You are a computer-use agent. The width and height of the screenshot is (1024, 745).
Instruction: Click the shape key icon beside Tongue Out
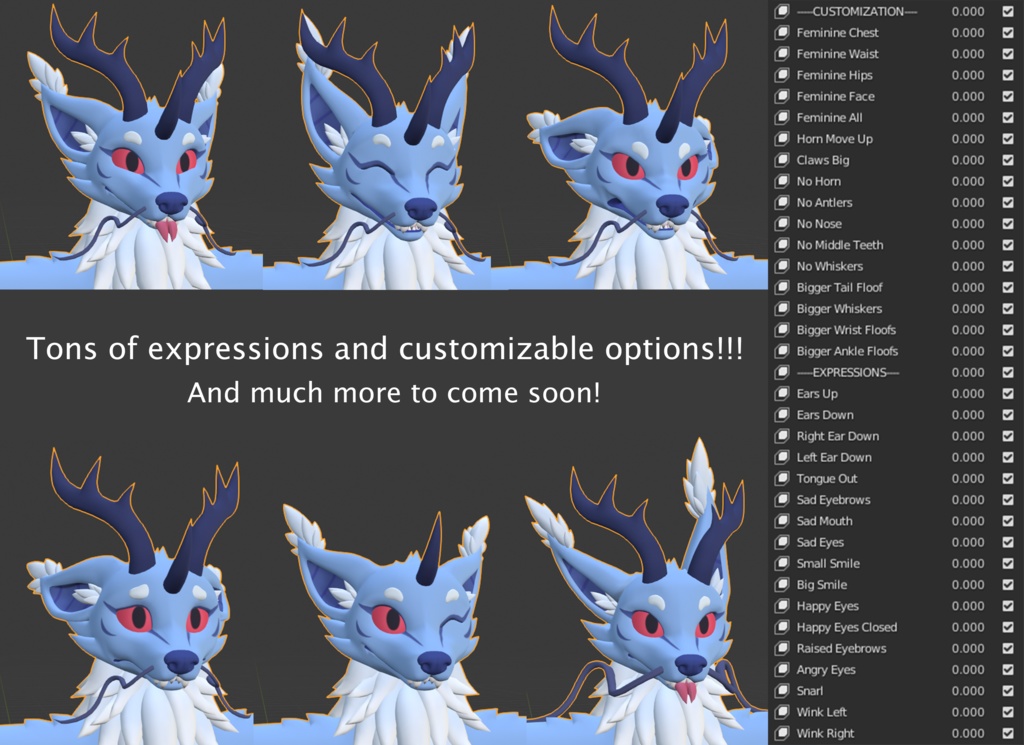point(781,478)
